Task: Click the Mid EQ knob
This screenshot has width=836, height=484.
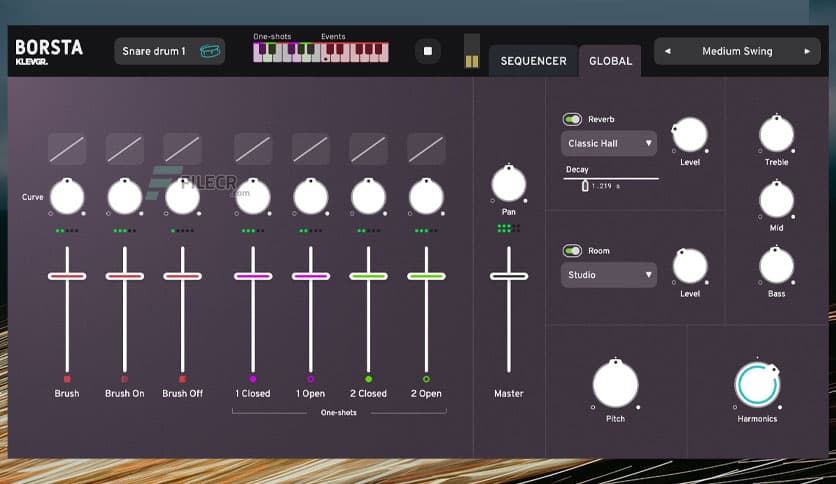Action: [776, 200]
